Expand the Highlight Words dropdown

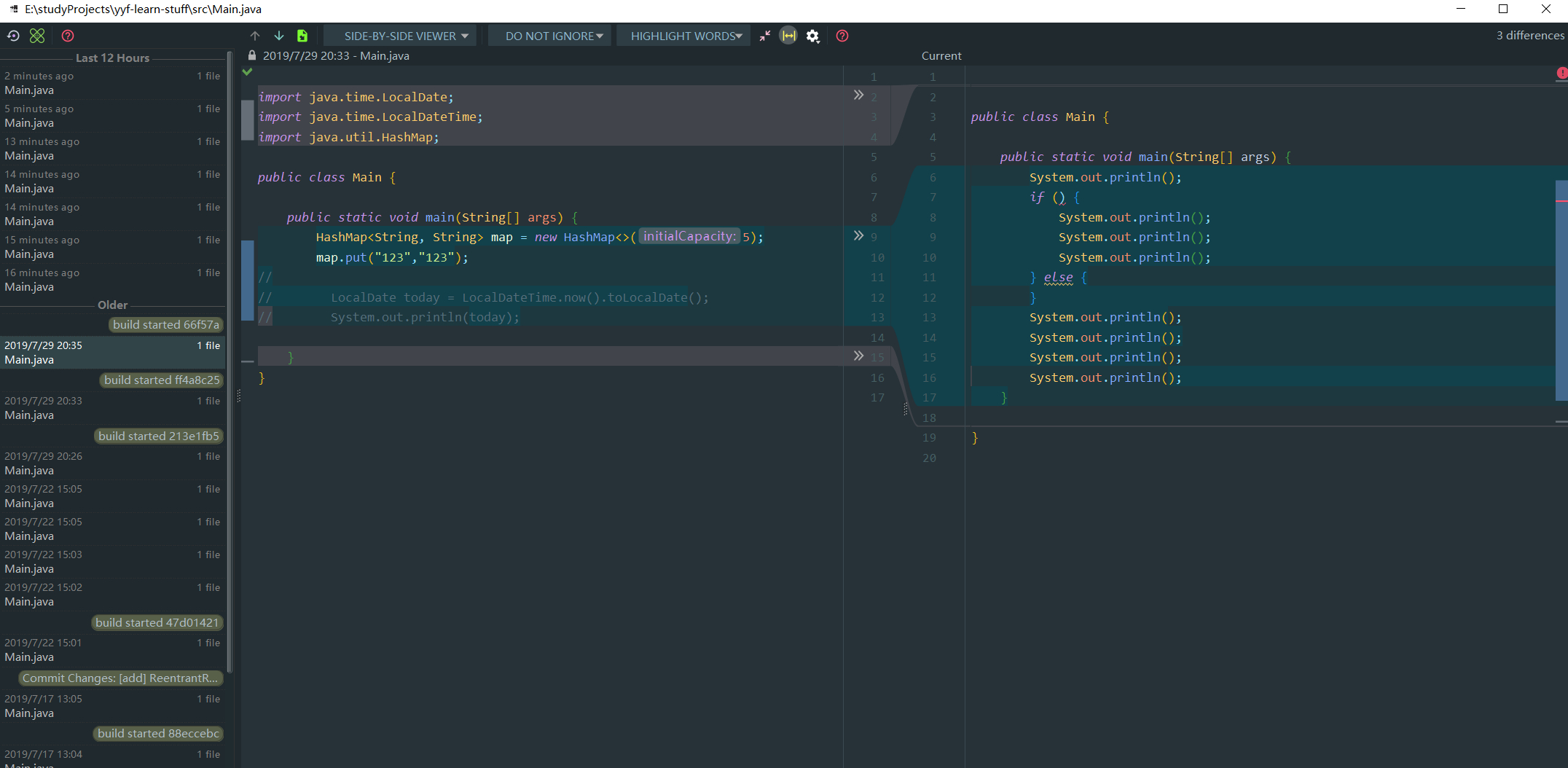tap(686, 36)
